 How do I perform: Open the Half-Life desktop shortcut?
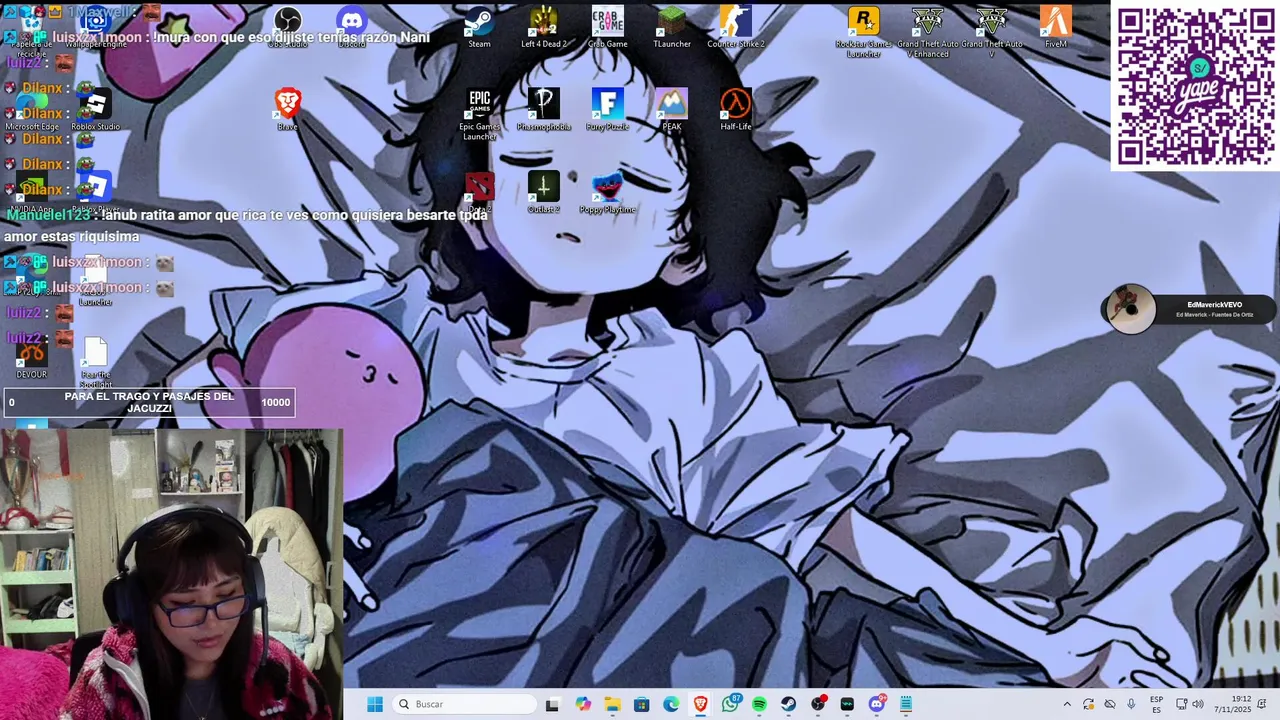pos(736,110)
